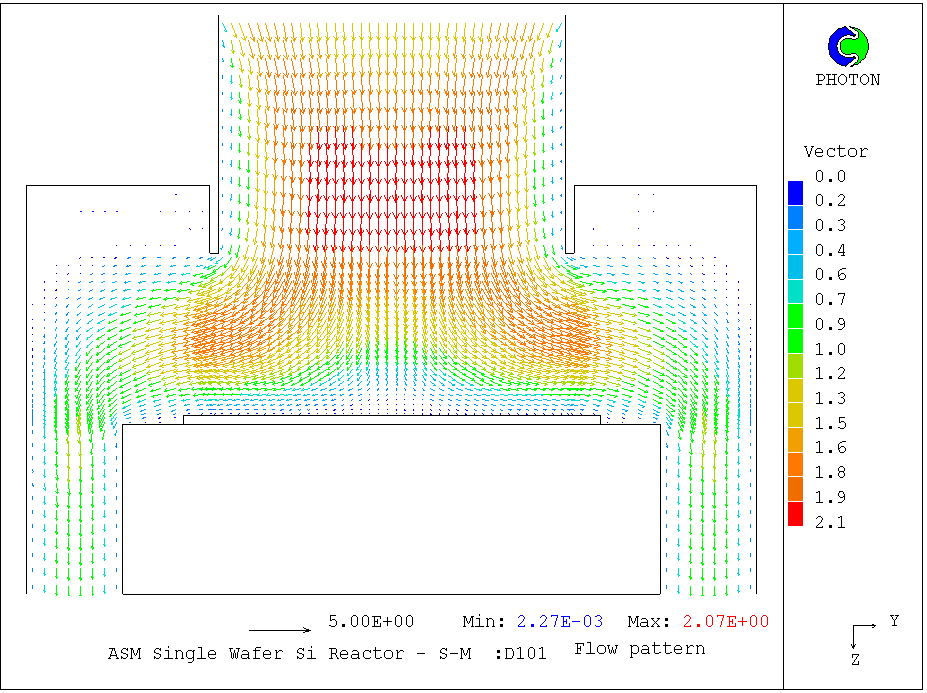
Task: Click the scale value 5.00E+00
Action: point(371,621)
